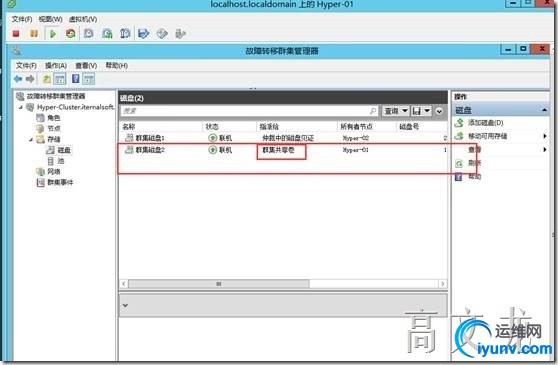Click 仲裁中的磁盘见证 cell
The image size is (558, 365).
tap(288, 138)
